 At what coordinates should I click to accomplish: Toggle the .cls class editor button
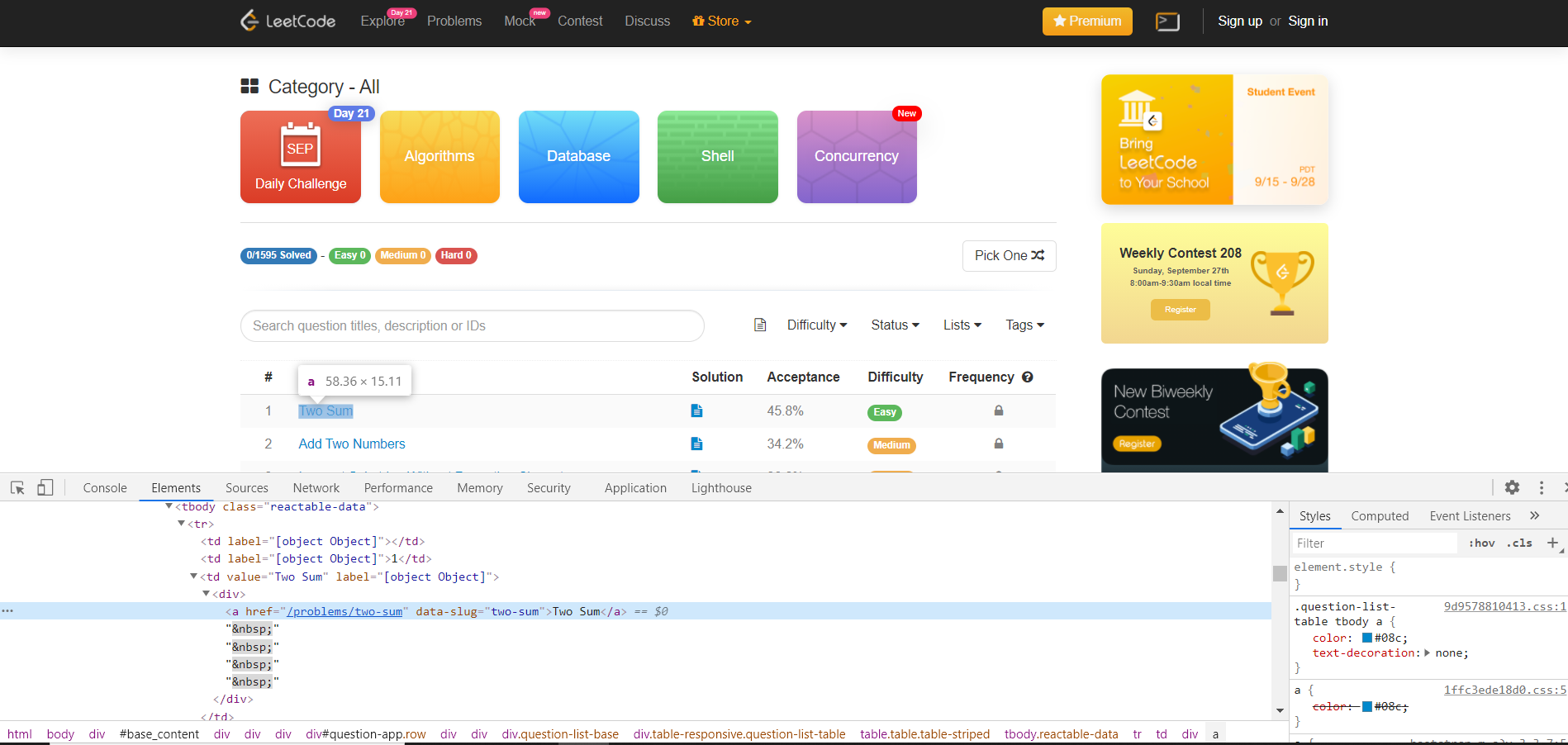(x=1519, y=543)
